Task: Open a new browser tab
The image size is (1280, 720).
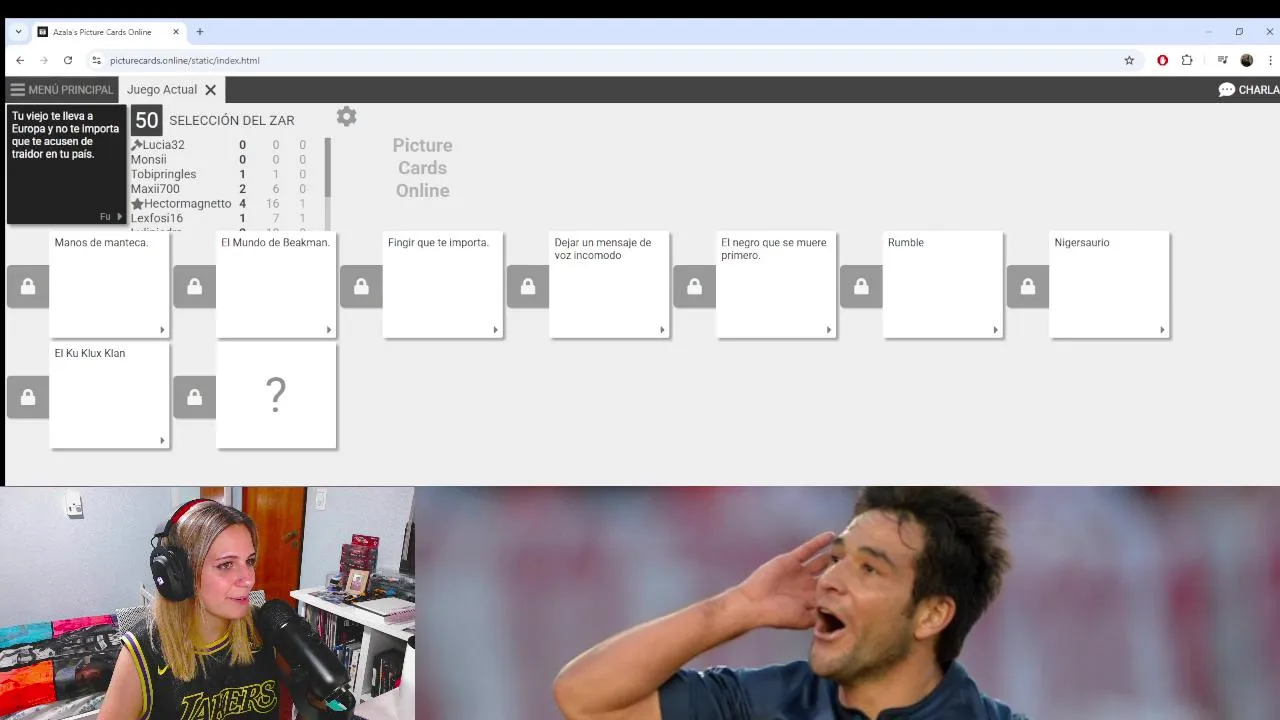Action: [200, 32]
